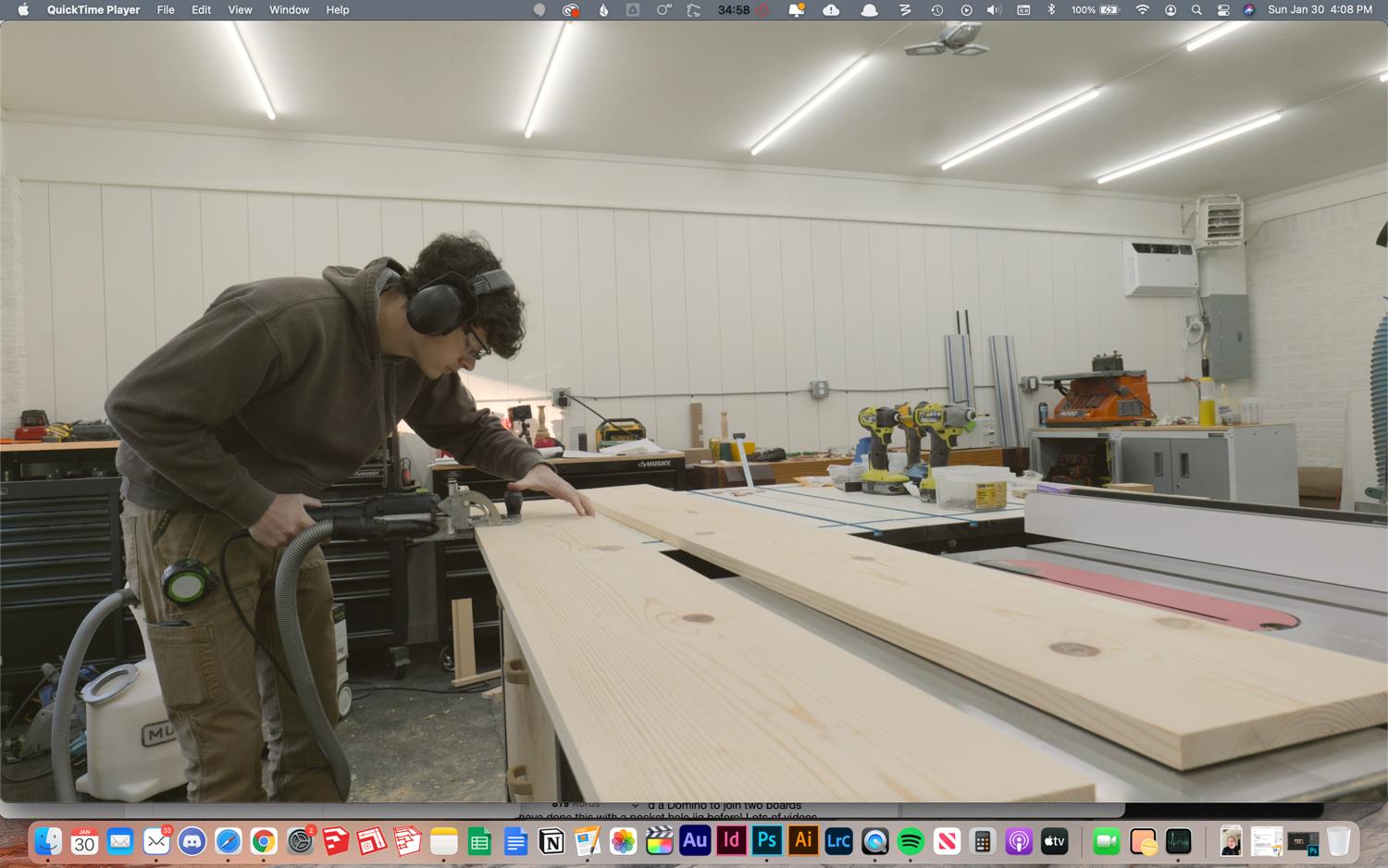Open the notification bell menu bar item

[796, 9]
